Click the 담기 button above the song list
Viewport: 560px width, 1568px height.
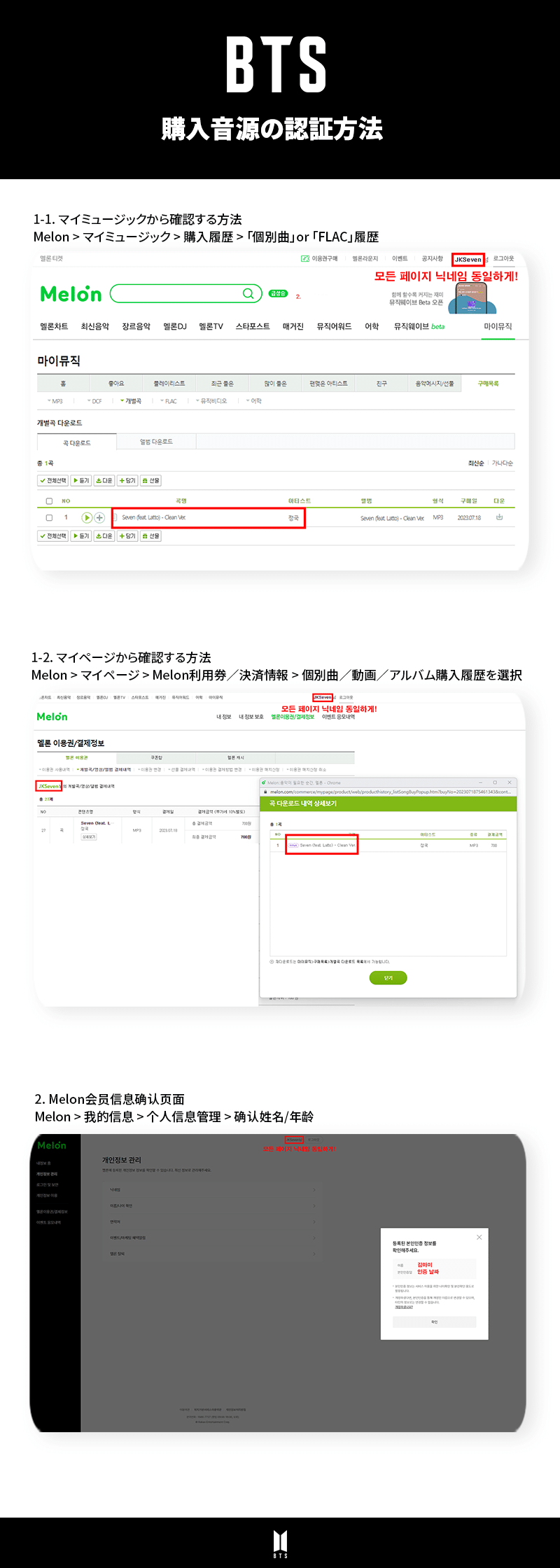127,481
